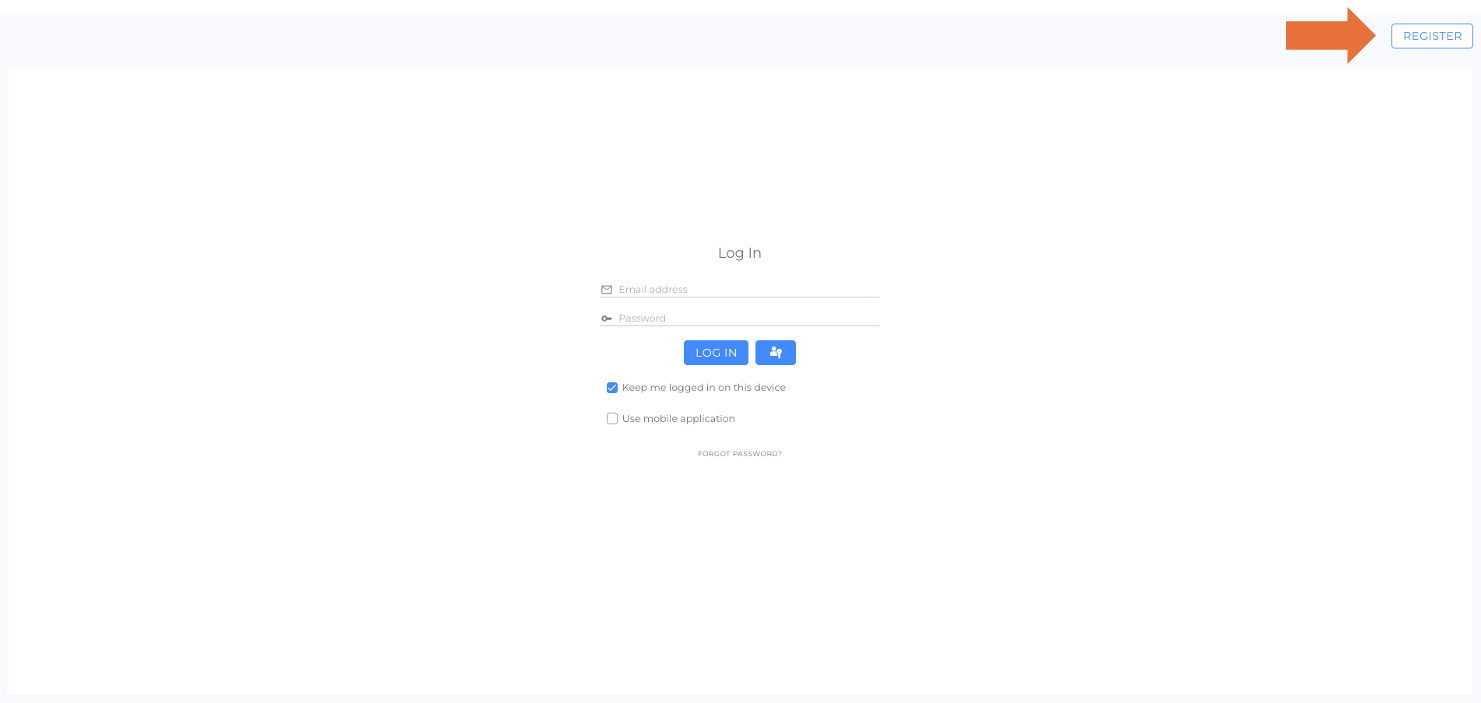Click the envelope icon beside Email address

pos(606,290)
